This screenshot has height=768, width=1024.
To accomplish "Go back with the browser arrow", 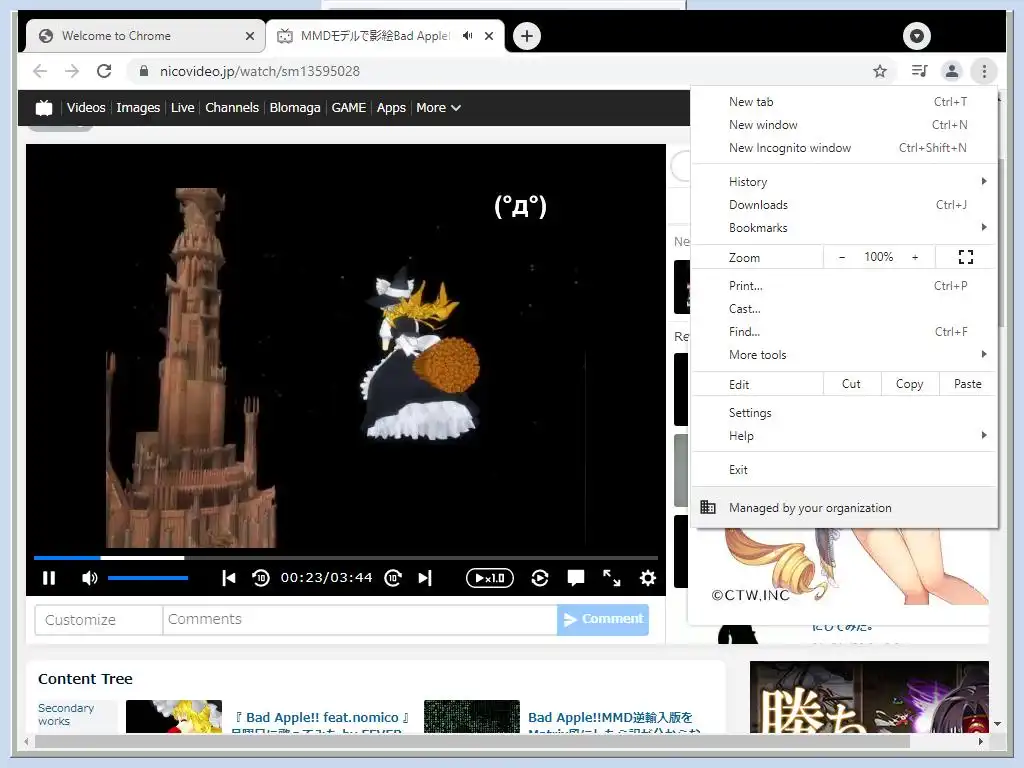I will click(x=40, y=71).
